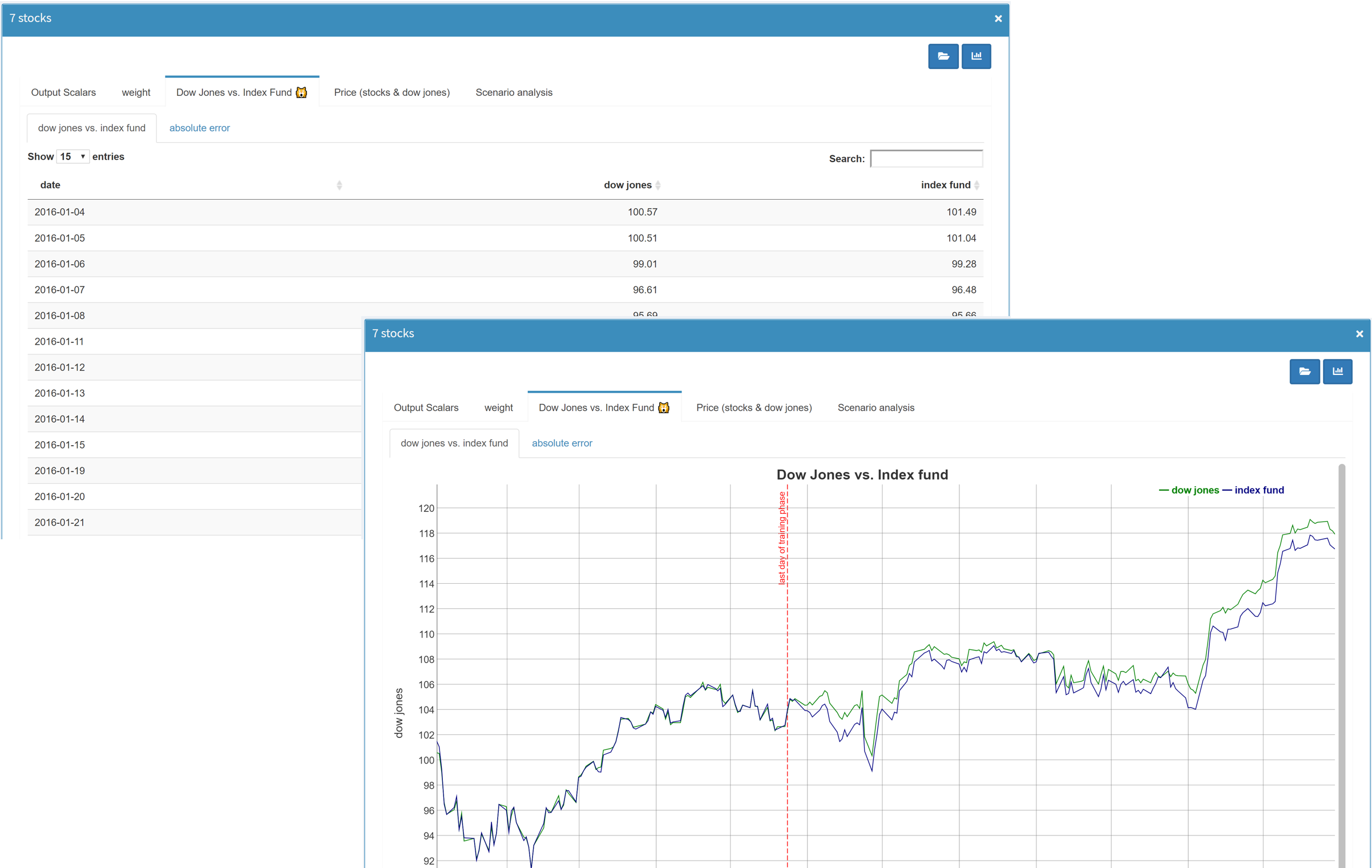Click bear icon on front window's tab
The image size is (1372, 868).
click(x=663, y=407)
